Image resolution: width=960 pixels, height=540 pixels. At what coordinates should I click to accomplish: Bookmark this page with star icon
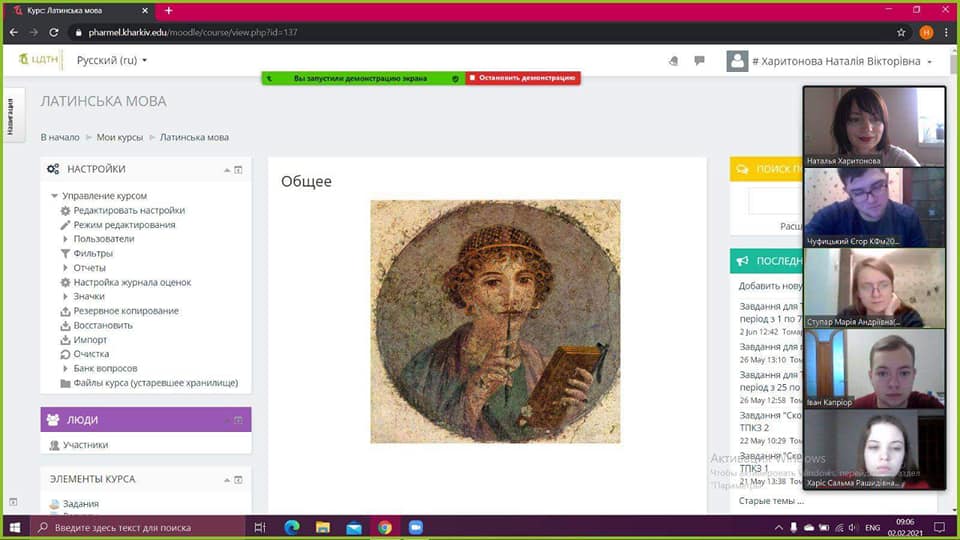[901, 32]
